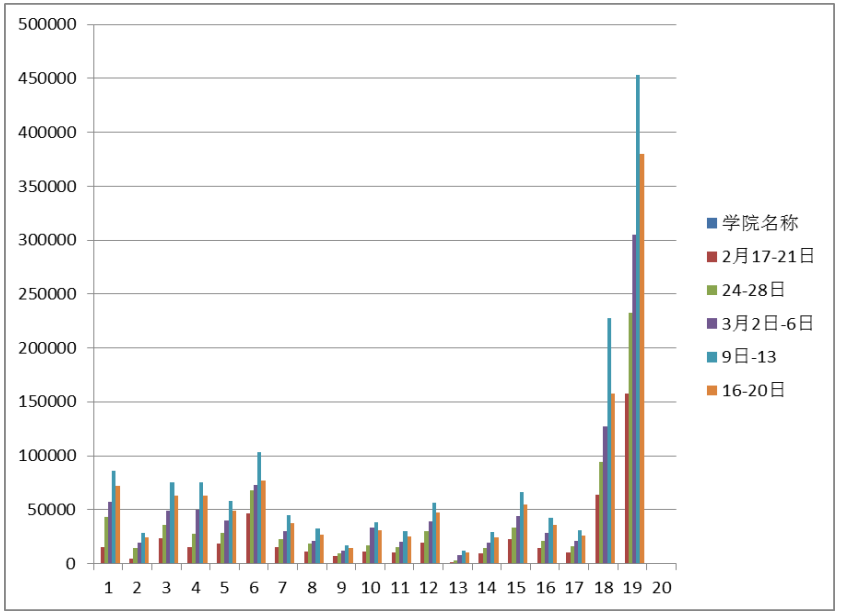This screenshot has width=841, height=615.
Task: Click the purple 3月2日-6日 legend marker
Action: point(711,323)
